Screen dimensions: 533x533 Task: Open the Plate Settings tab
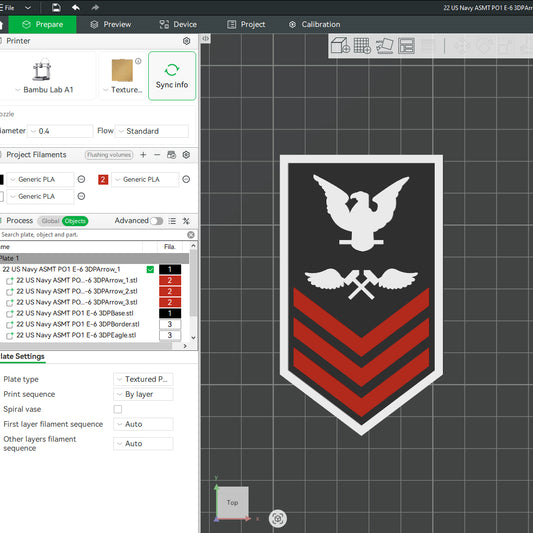click(22, 357)
